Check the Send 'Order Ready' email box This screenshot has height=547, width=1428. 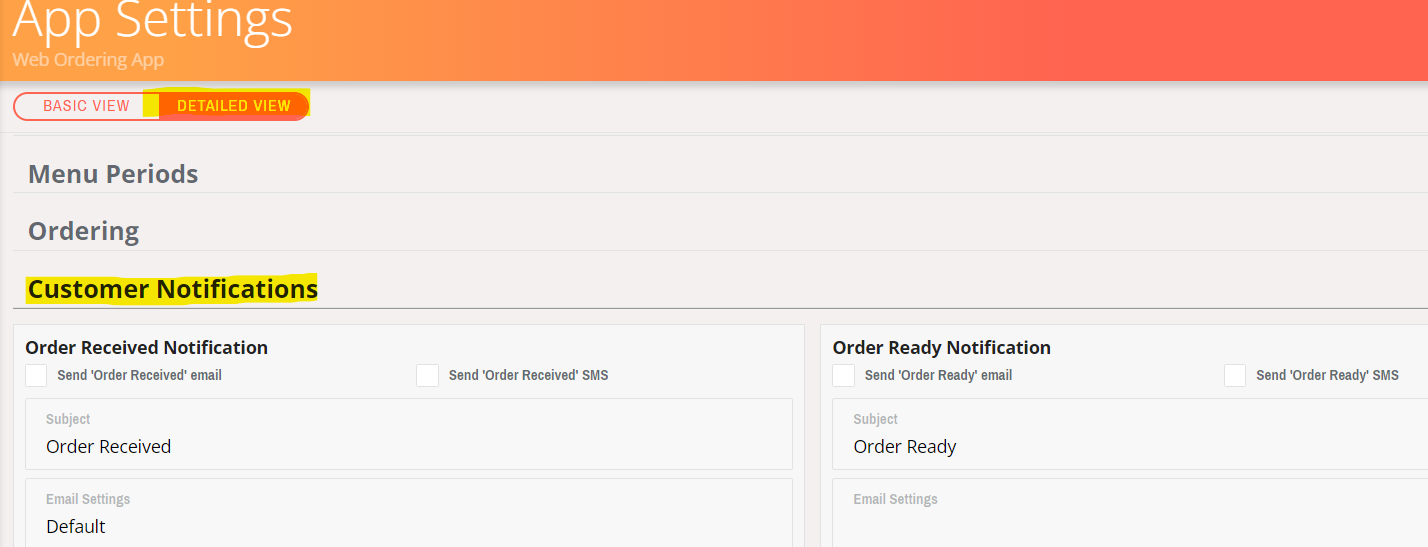(844, 376)
